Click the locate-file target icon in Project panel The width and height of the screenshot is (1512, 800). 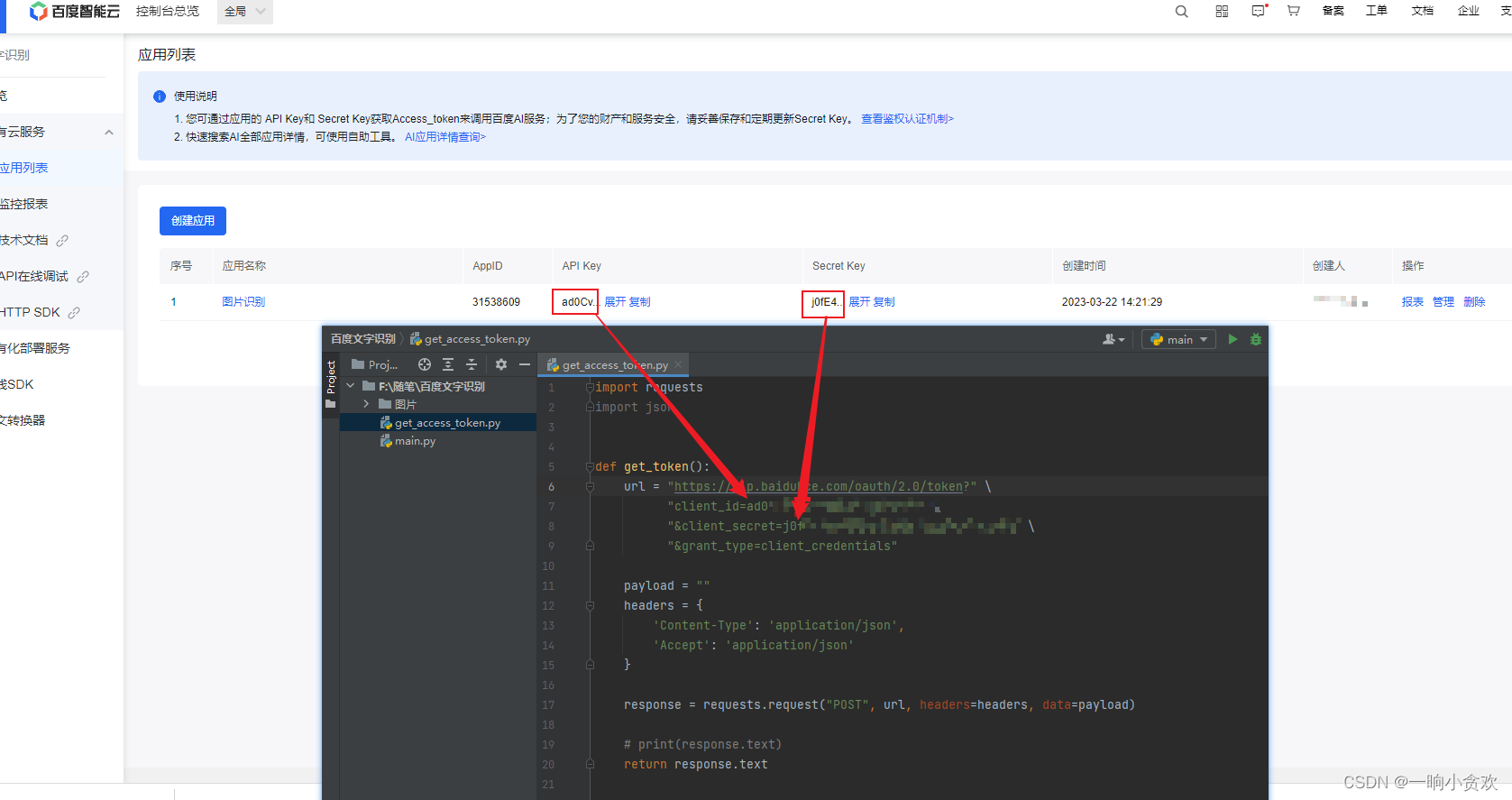(425, 364)
